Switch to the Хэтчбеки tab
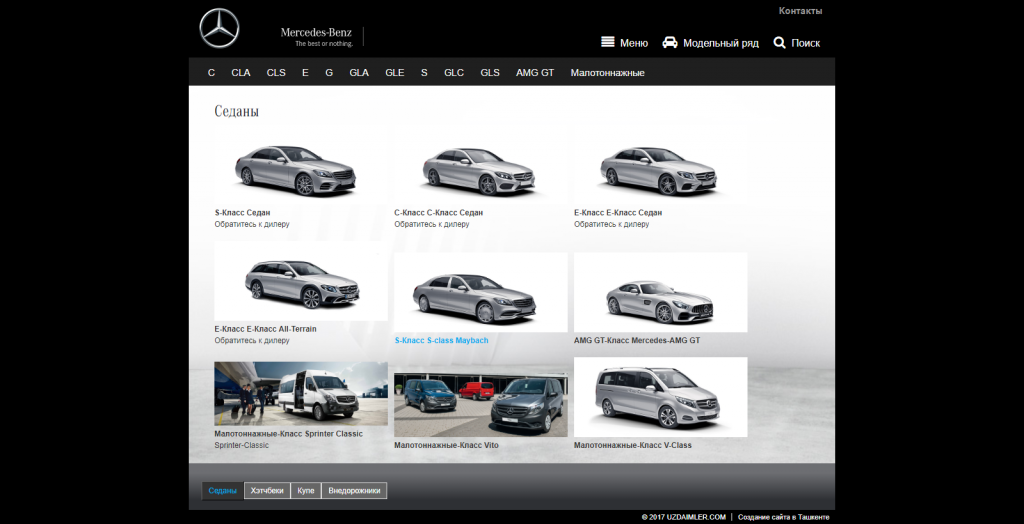The width and height of the screenshot is (1024, 524). click(267, 491)
